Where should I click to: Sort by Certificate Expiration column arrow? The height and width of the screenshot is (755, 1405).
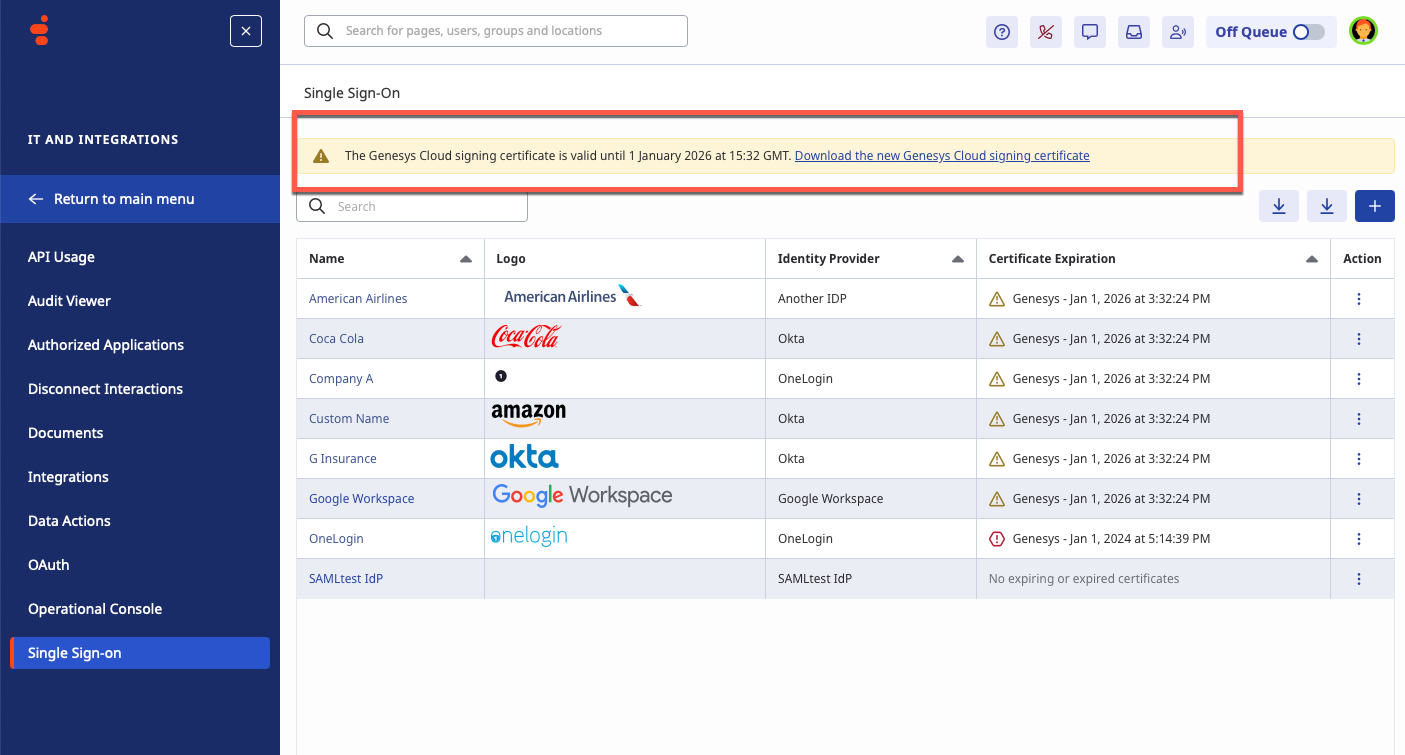pyautogui.click(x=1311, y=259)
